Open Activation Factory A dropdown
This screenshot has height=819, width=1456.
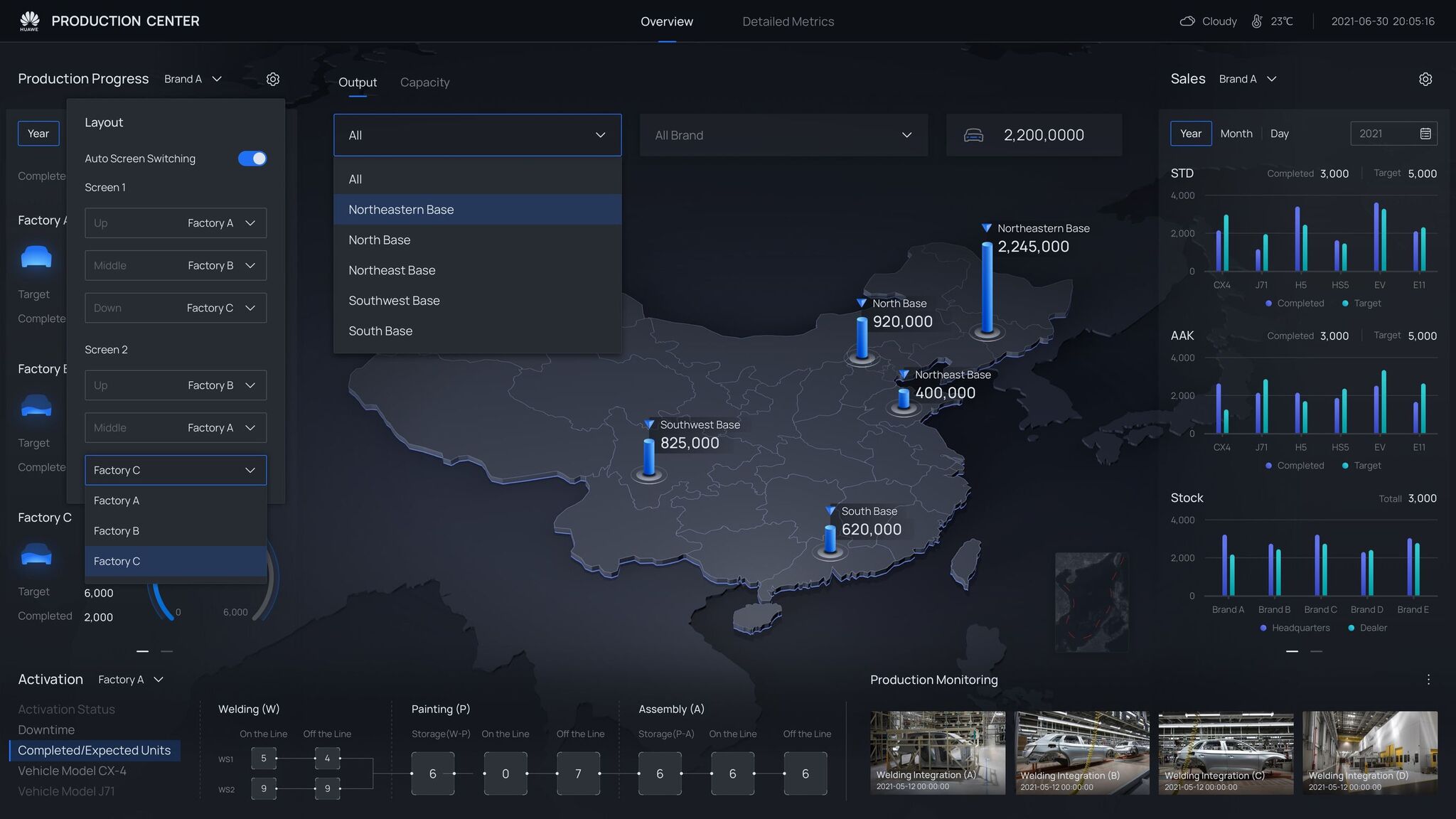131,680
